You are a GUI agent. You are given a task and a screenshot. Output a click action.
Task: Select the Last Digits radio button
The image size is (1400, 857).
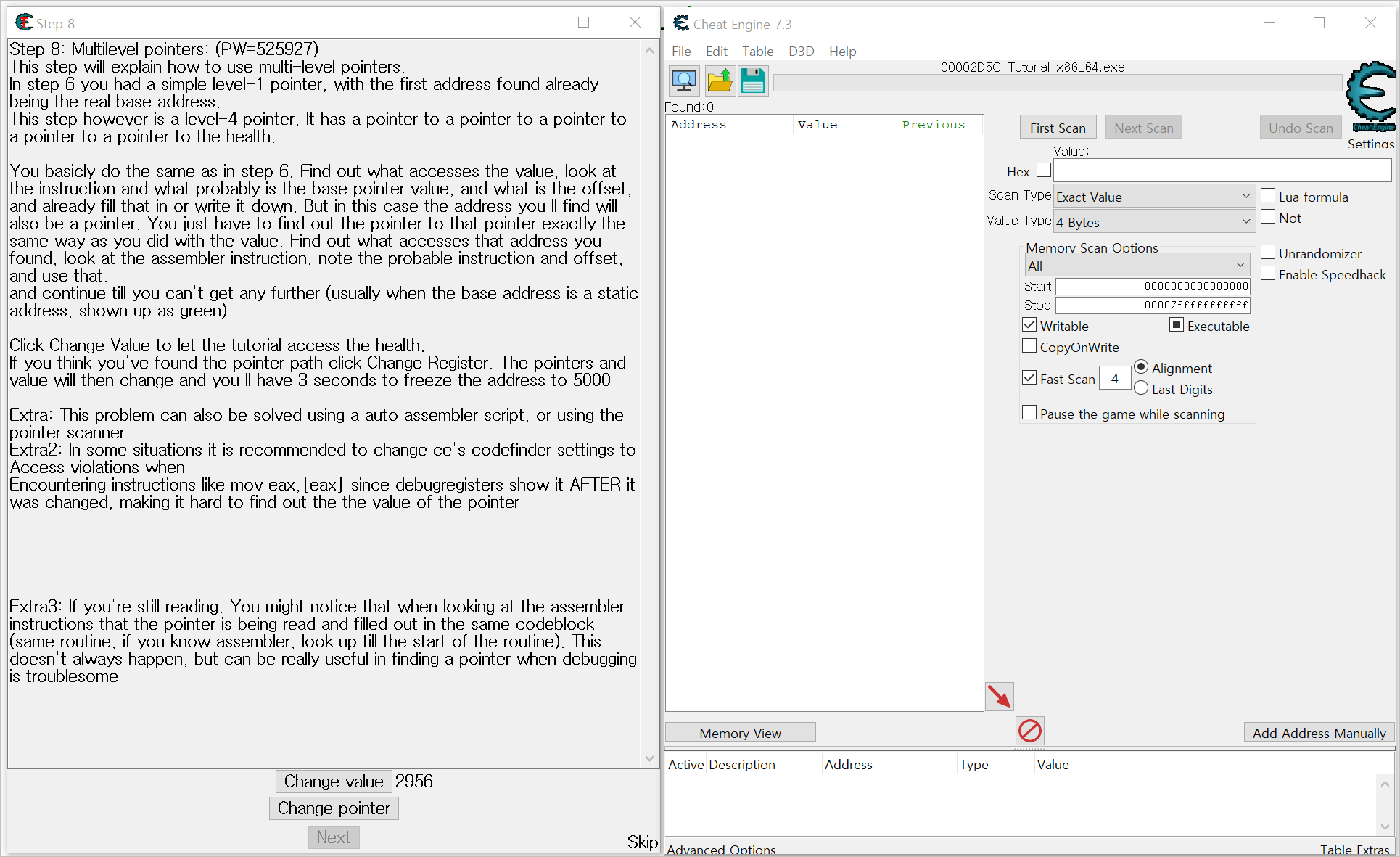pyautogui.click(x=1141, y=388)
